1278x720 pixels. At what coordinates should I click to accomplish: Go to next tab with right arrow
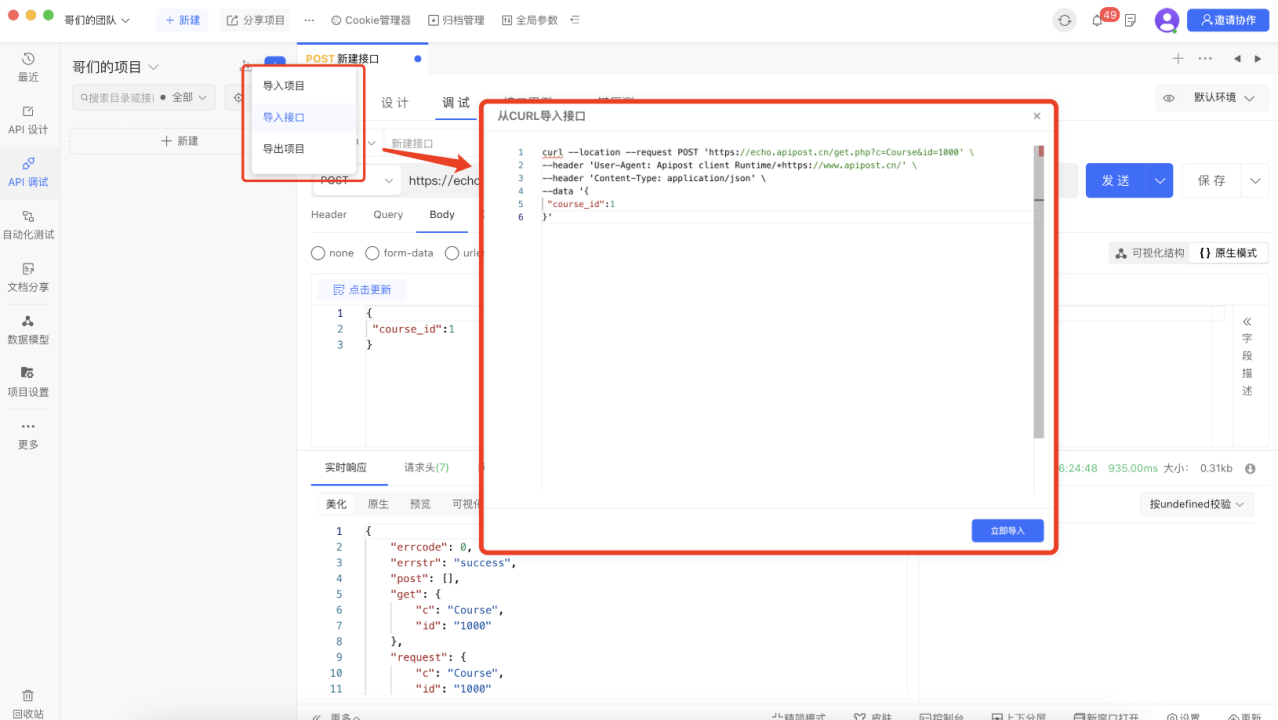pos(1257,59)
